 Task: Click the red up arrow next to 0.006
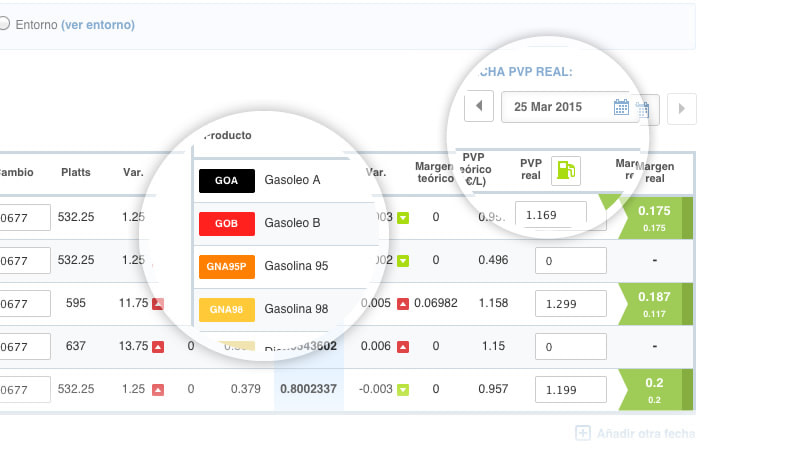403,346
